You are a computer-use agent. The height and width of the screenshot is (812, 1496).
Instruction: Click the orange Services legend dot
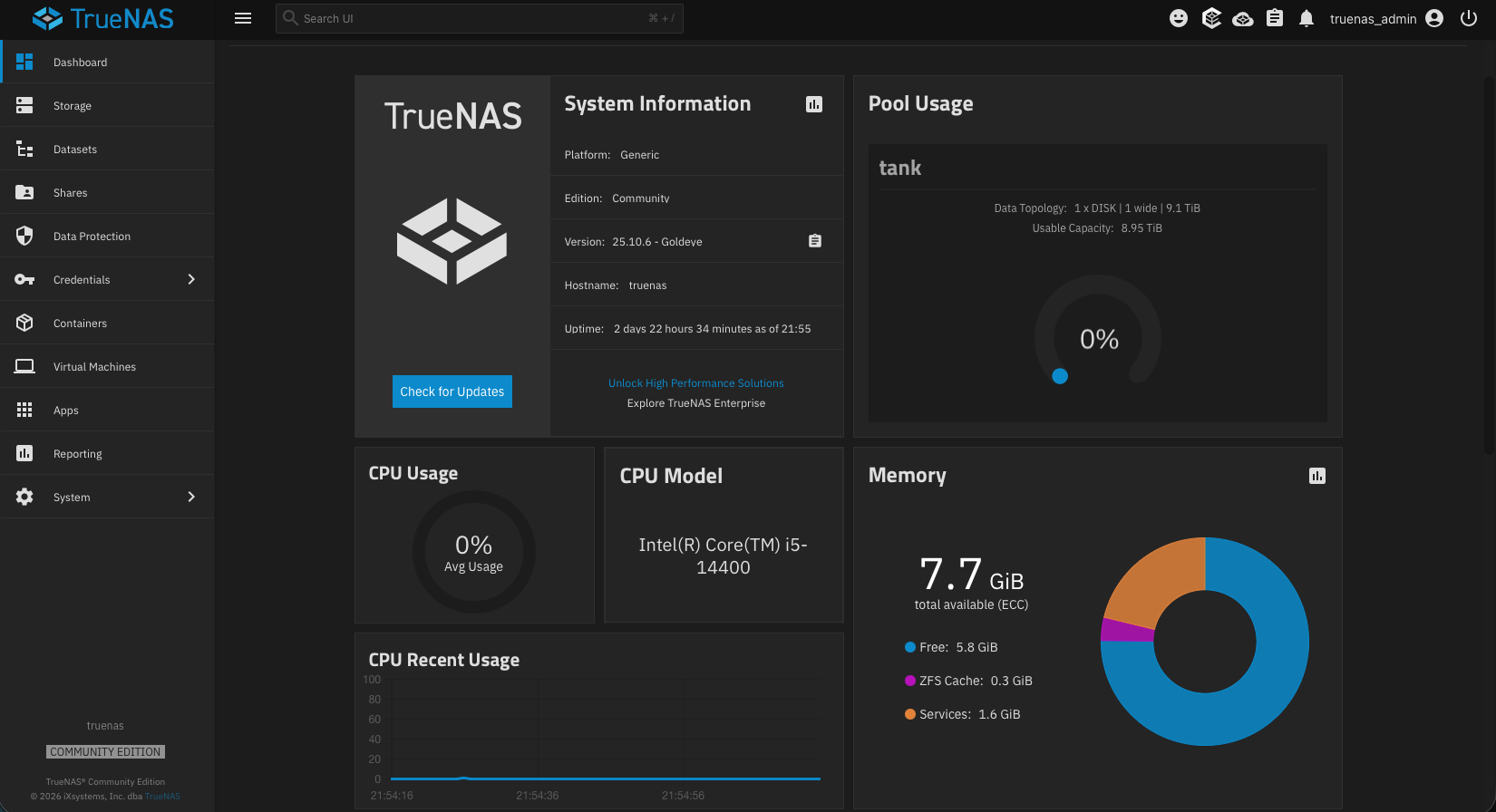(910, 714)
